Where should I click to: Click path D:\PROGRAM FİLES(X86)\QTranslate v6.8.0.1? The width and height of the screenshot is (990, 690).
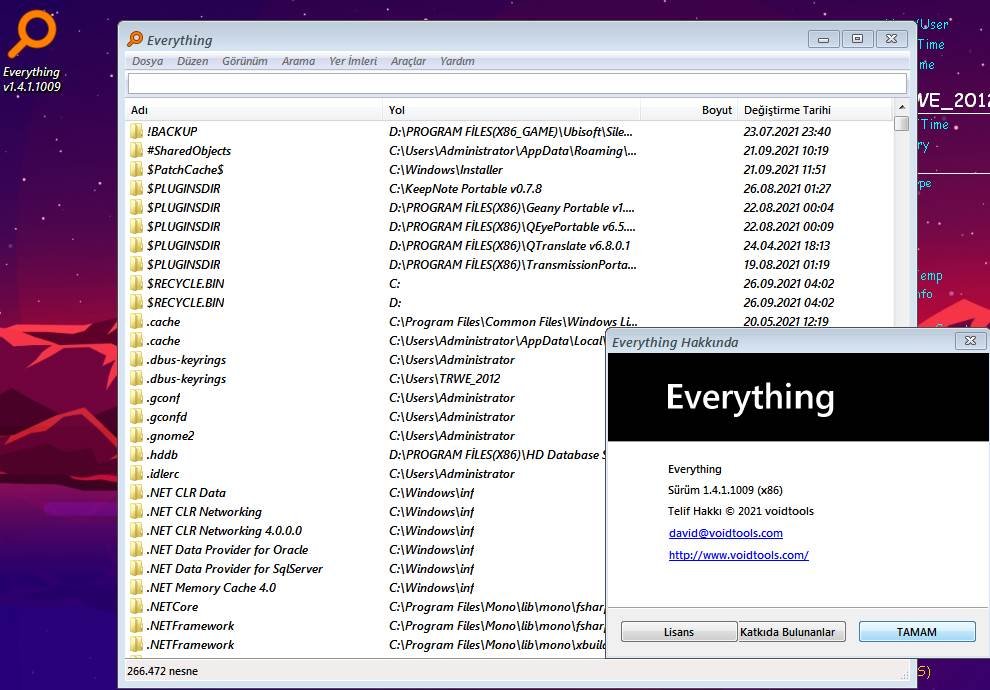point(510,245)
